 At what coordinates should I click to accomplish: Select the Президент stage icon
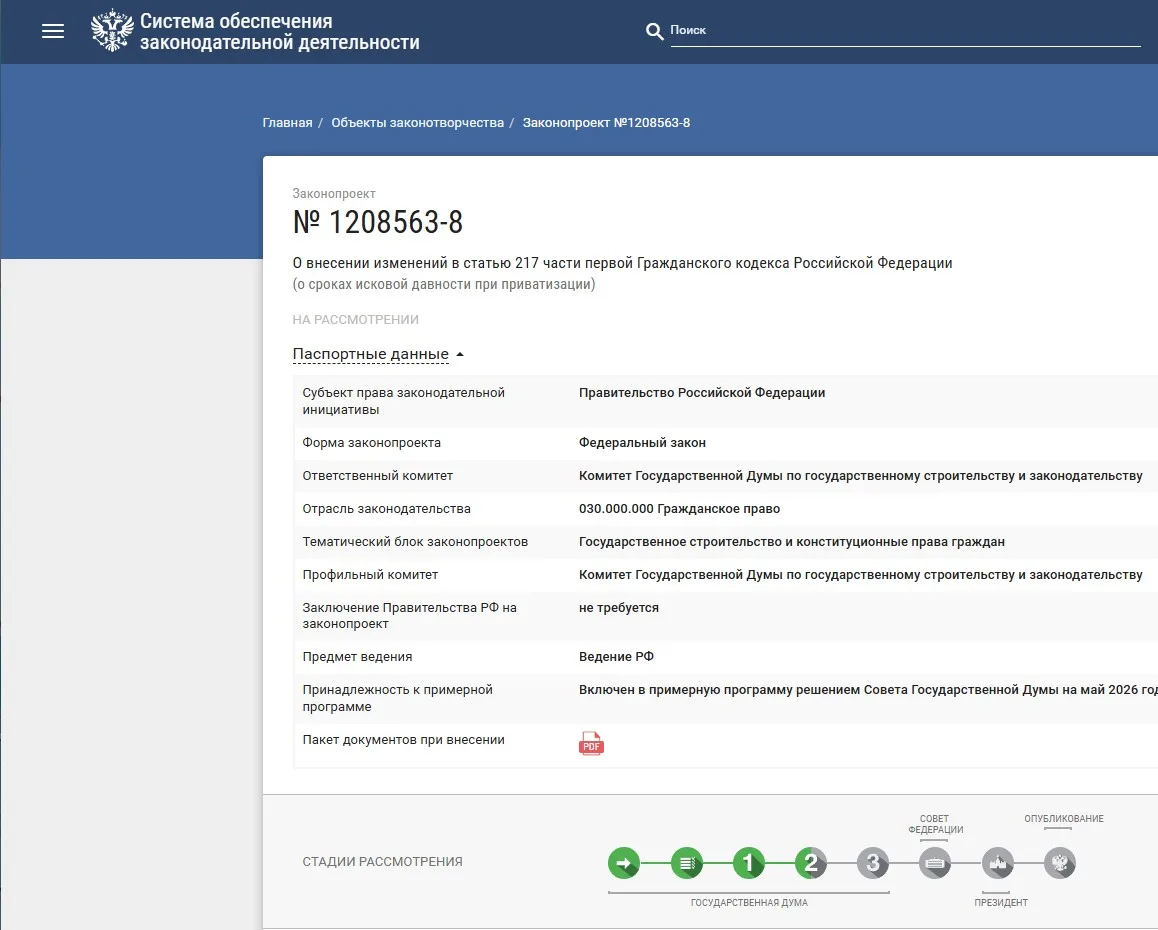998,863
